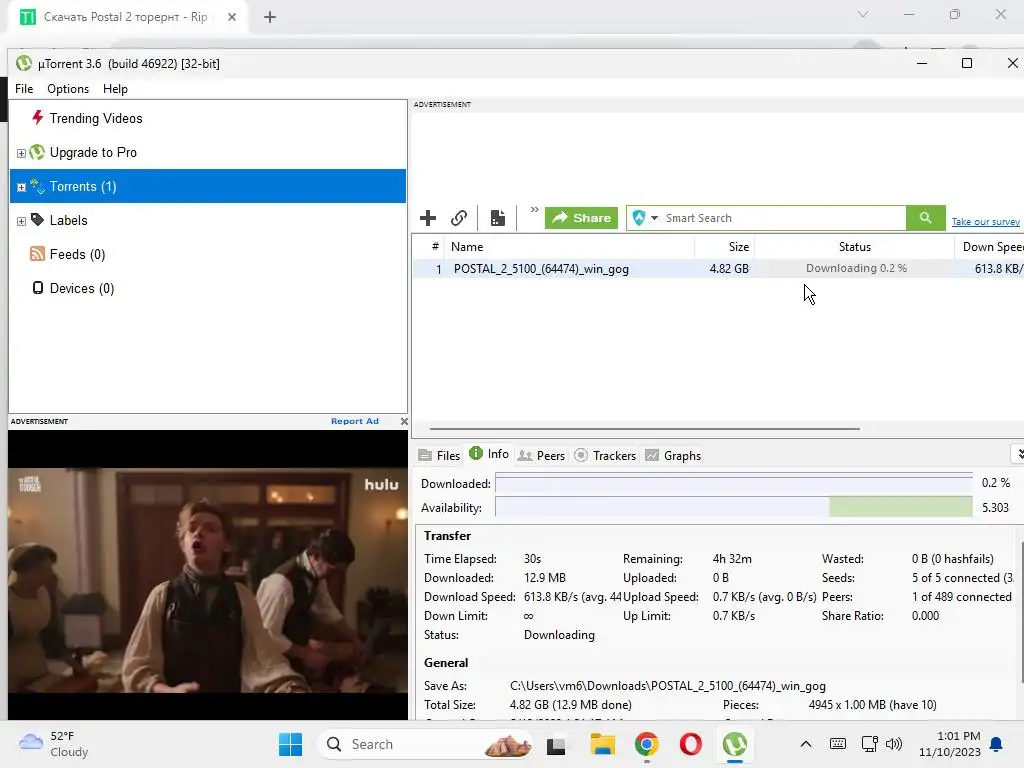This screenshot has width=1024, height=768.
Task: Open the notifications bell icon
Action: pos(997,744)
